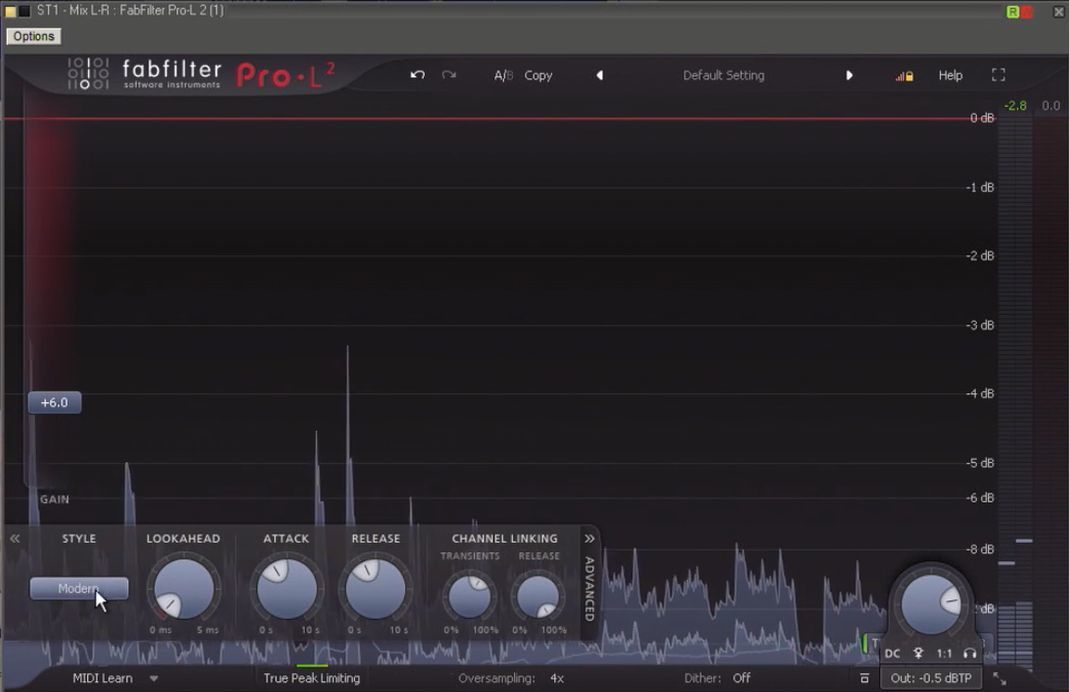
Task: Open Oversampling 4x selector
Action: point(556,678)
